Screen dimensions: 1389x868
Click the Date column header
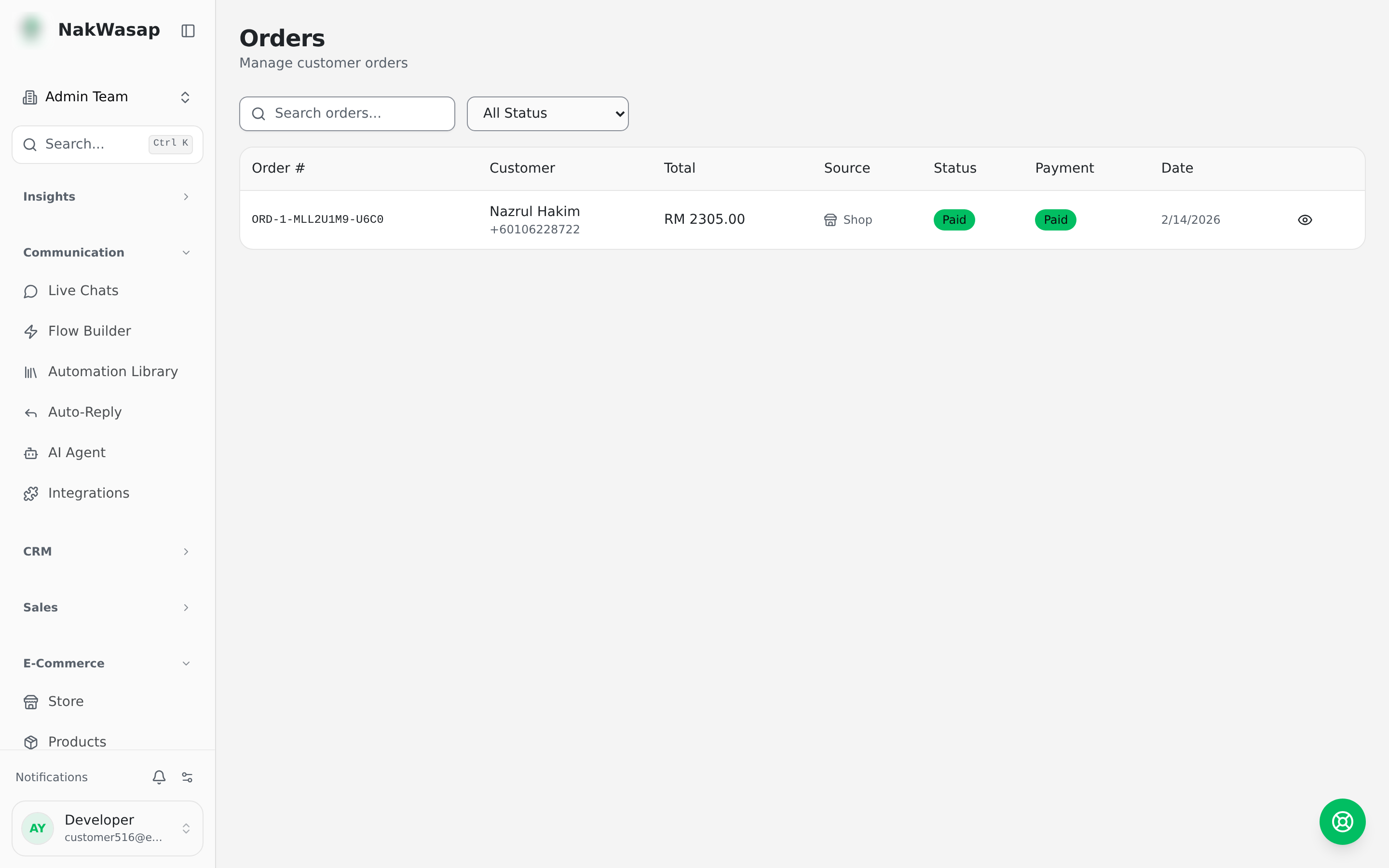tap(1177, 168)
